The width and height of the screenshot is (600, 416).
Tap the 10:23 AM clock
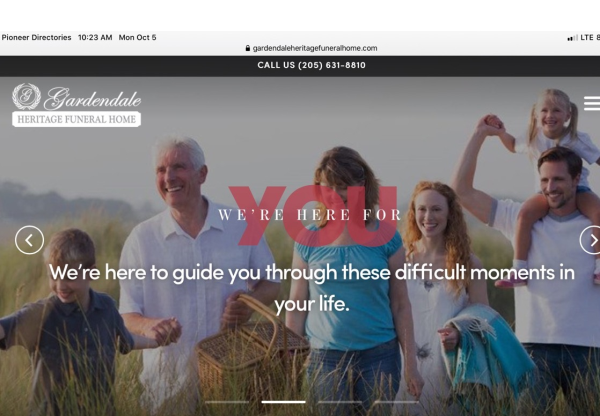tap(95, 38)
